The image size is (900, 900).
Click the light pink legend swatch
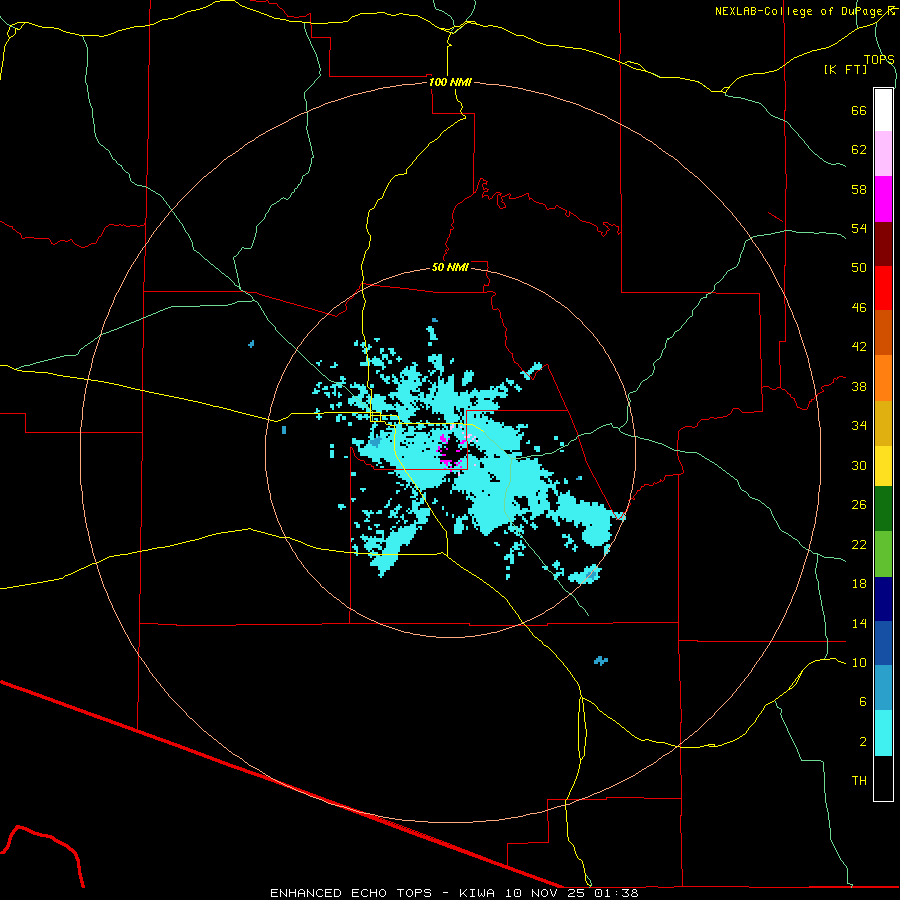coord(883,153)
